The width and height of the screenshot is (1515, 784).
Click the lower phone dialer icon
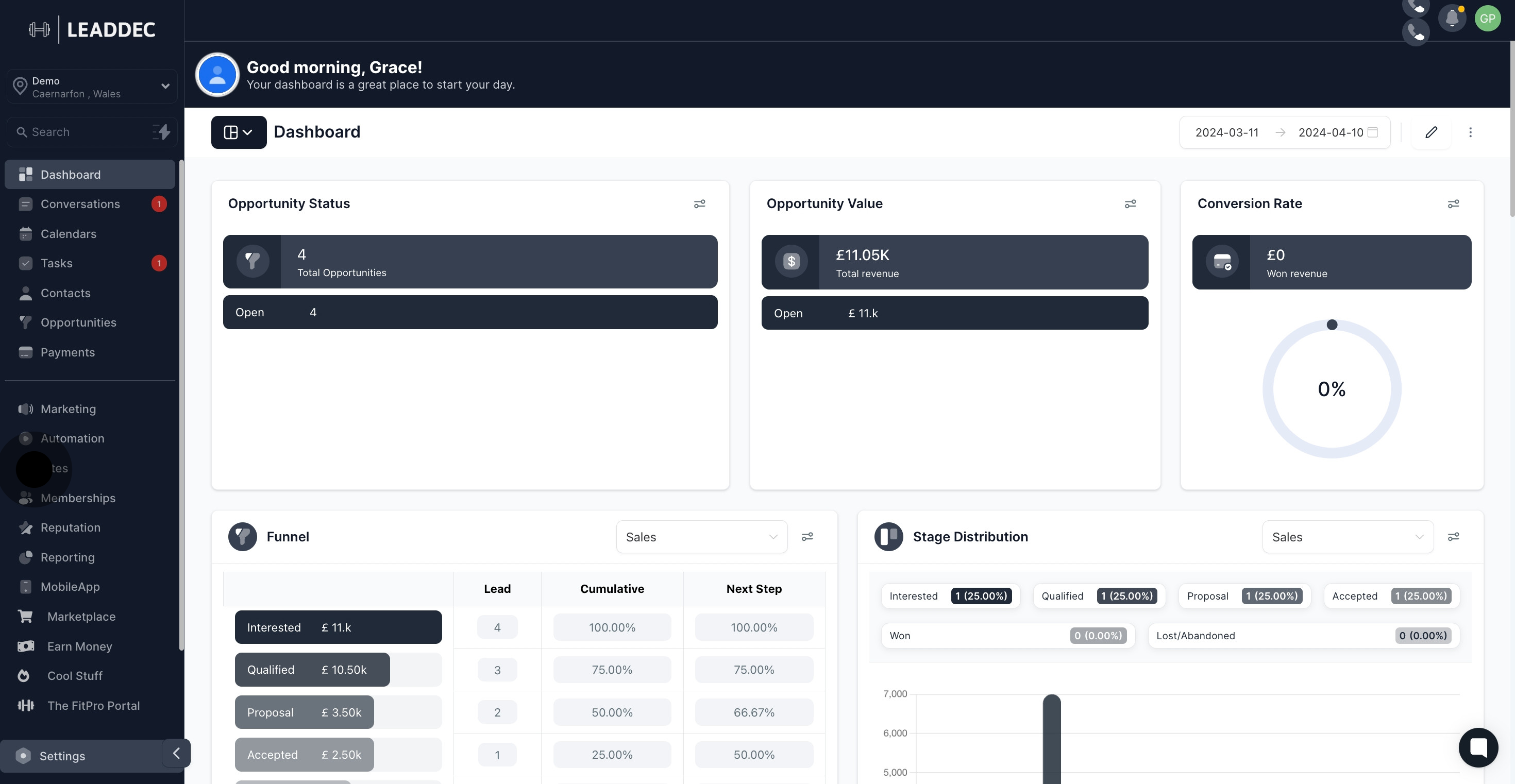pyautogui.click(x=1416, y=32)
